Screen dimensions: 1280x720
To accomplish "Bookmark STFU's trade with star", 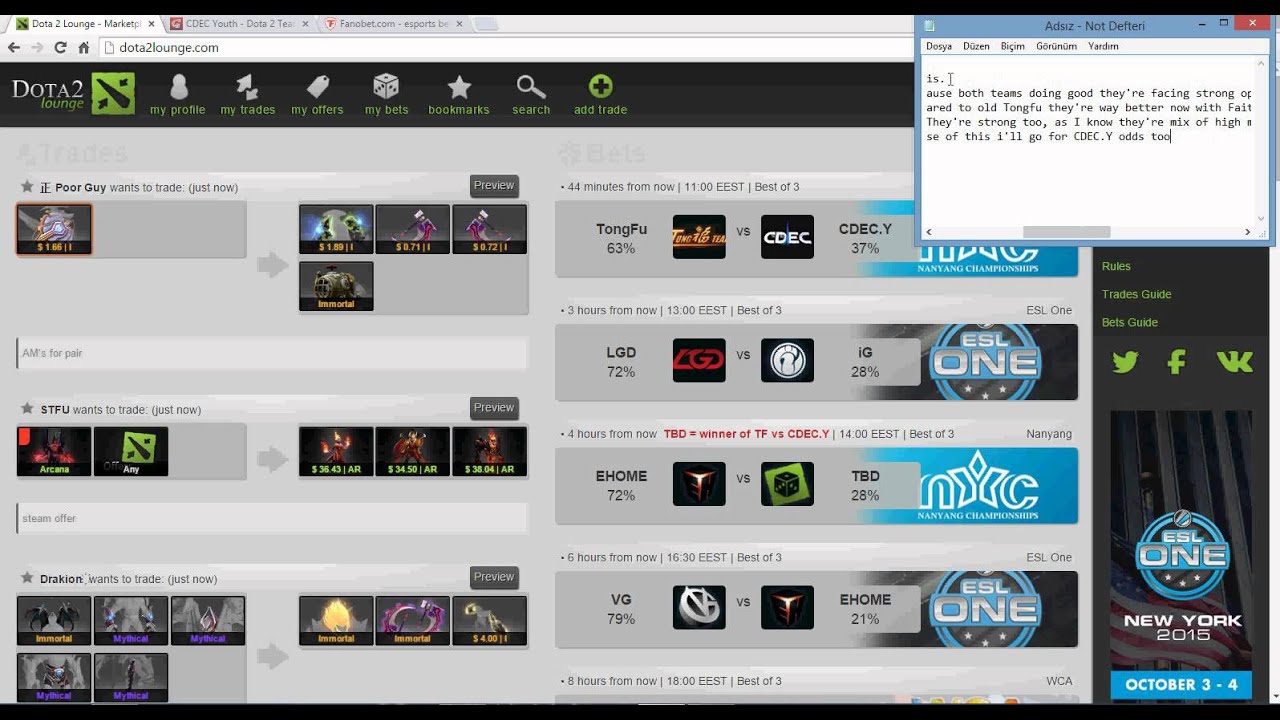I will (x=27, y=409).
